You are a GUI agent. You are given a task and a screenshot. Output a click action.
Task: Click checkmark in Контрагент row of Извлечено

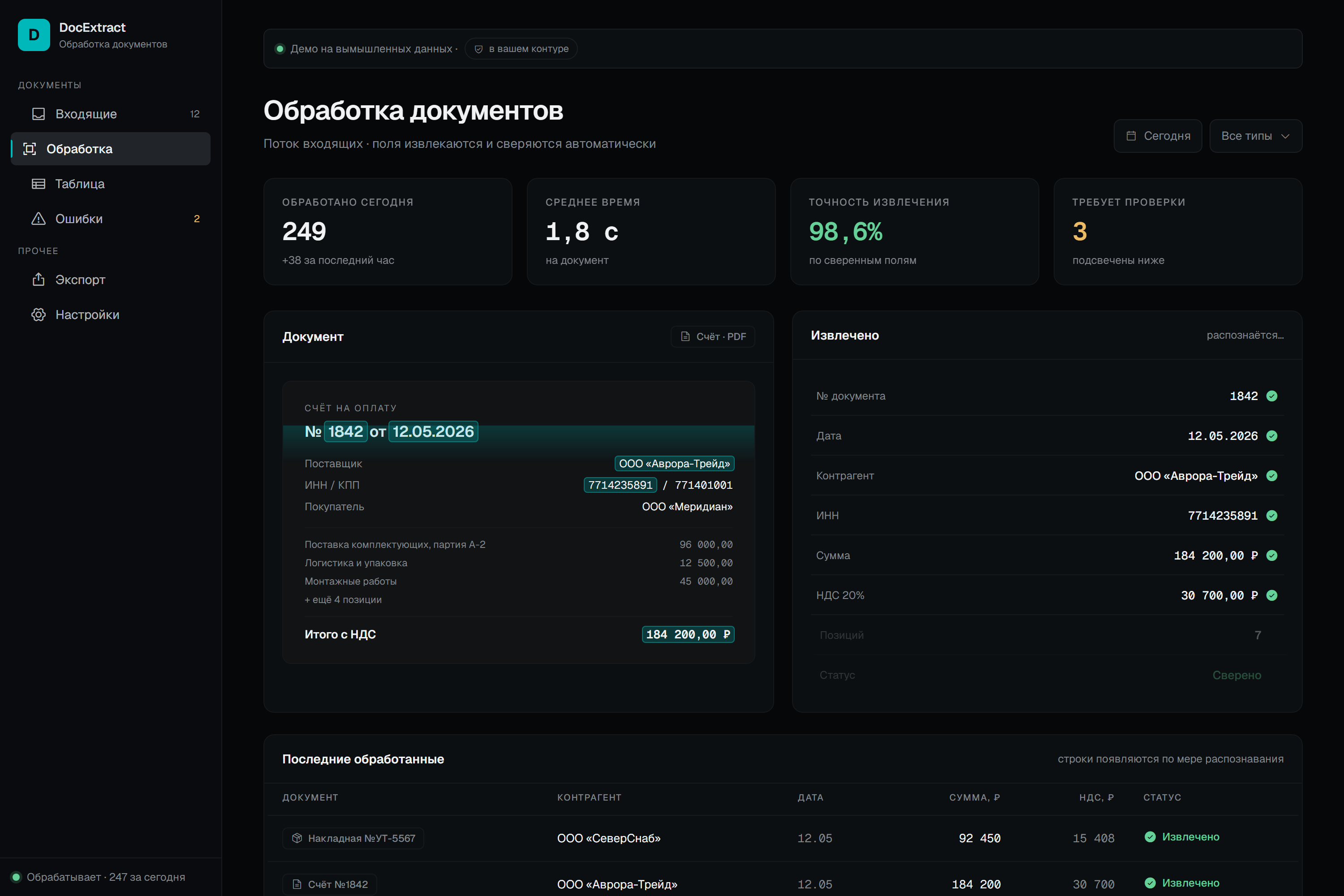[1271, 475]
